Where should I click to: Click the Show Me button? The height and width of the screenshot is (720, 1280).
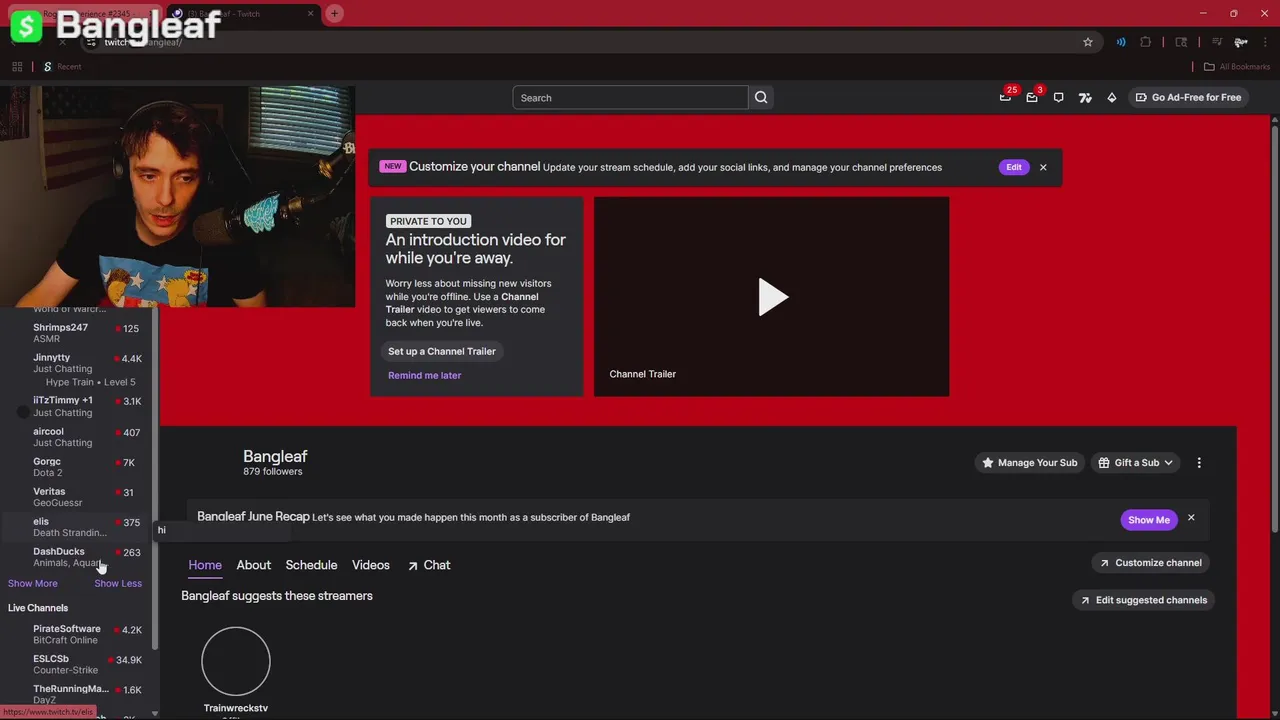pyautogui.click(x=1149, y=520)
